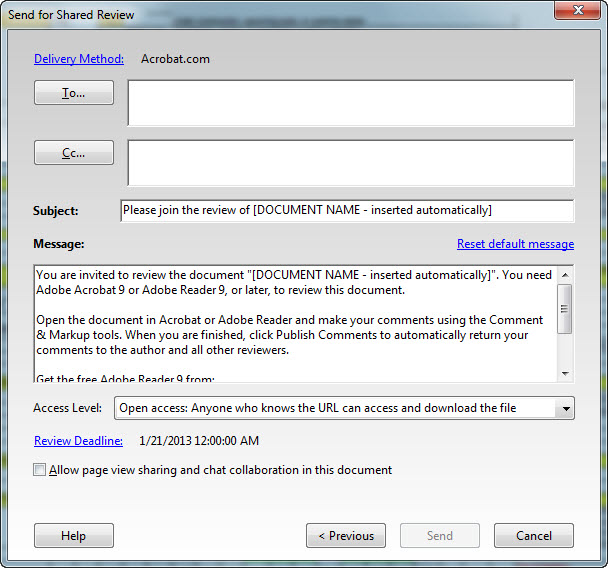The width and height of the screenshot is (608, 568).
Task: Open the Access Level dropdown
Action: pos(344,408)
